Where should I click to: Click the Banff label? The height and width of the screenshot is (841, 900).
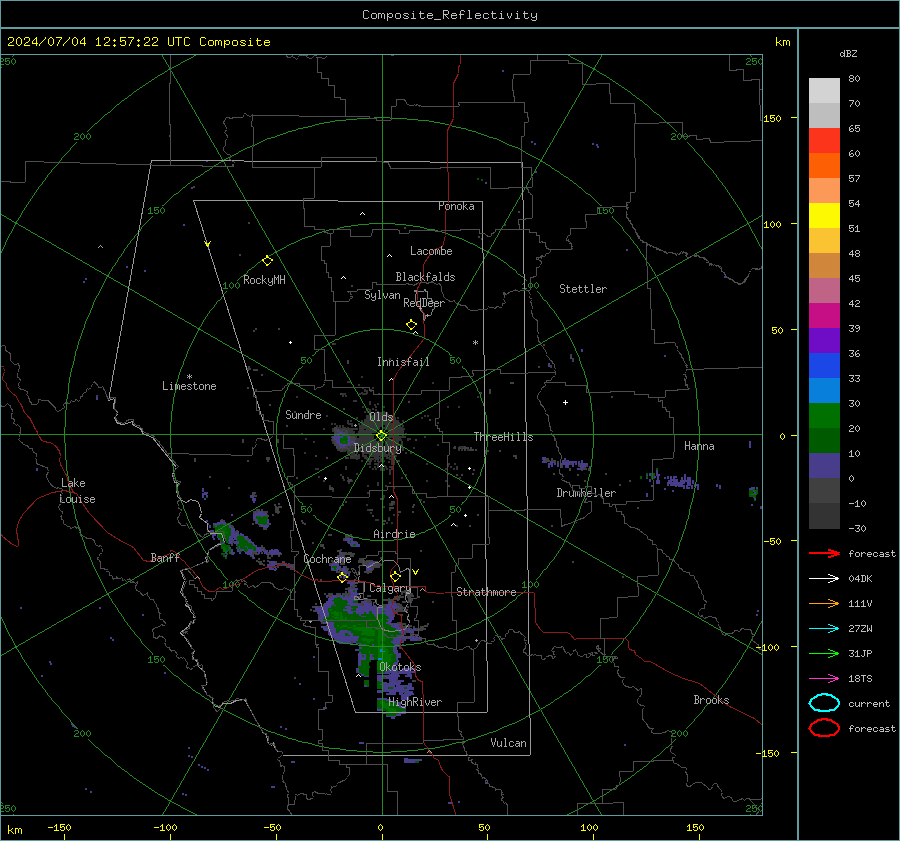coord(165,557)
